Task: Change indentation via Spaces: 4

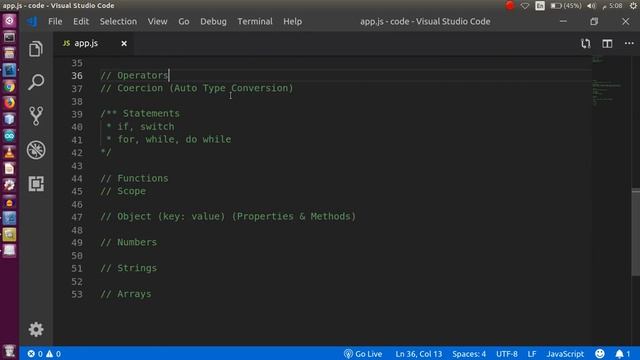Action: coord(469,354)
